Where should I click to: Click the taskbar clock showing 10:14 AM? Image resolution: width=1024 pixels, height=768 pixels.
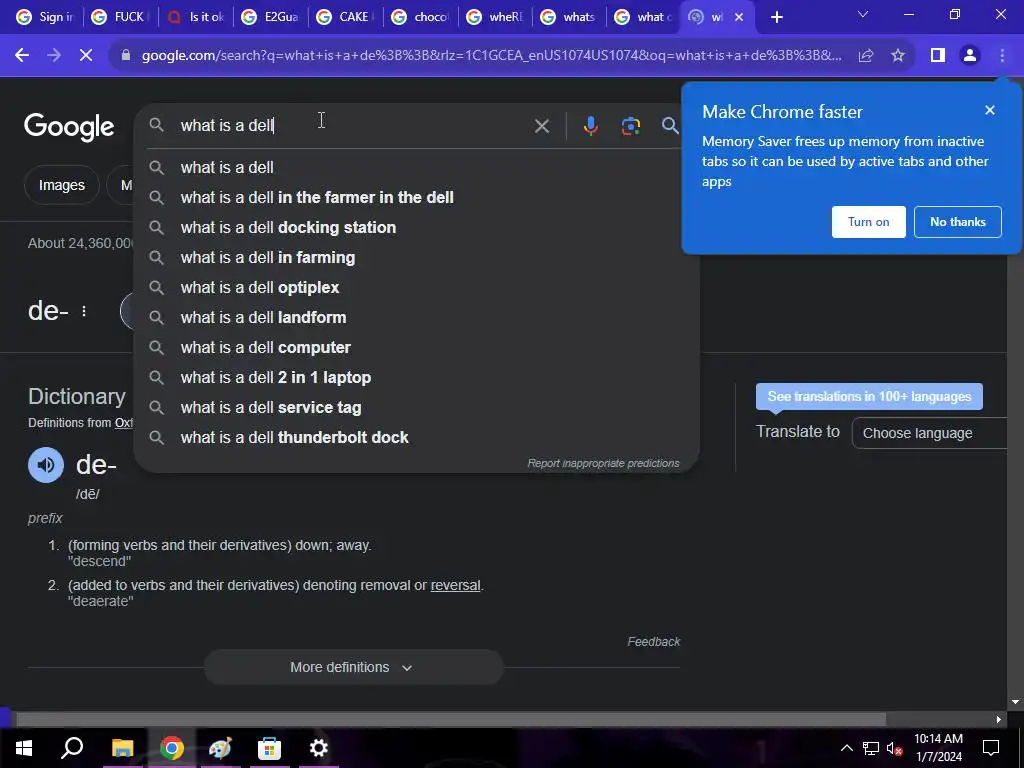pyautogui.click(x=938, y=748)
